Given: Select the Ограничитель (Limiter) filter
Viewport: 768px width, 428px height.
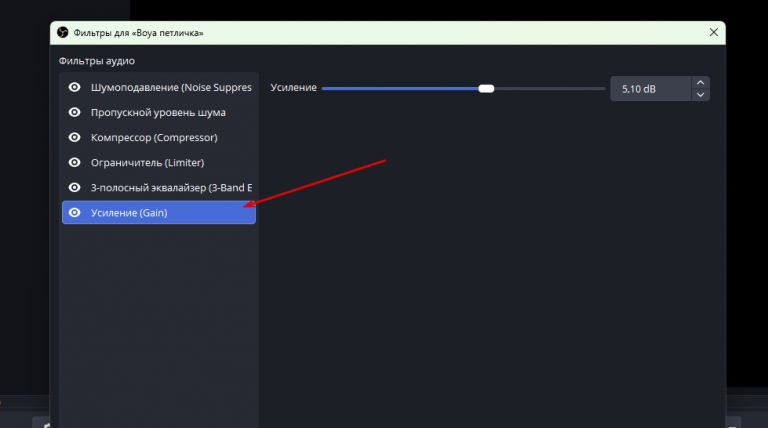Looking at the screenshot, I should [159, 162].
